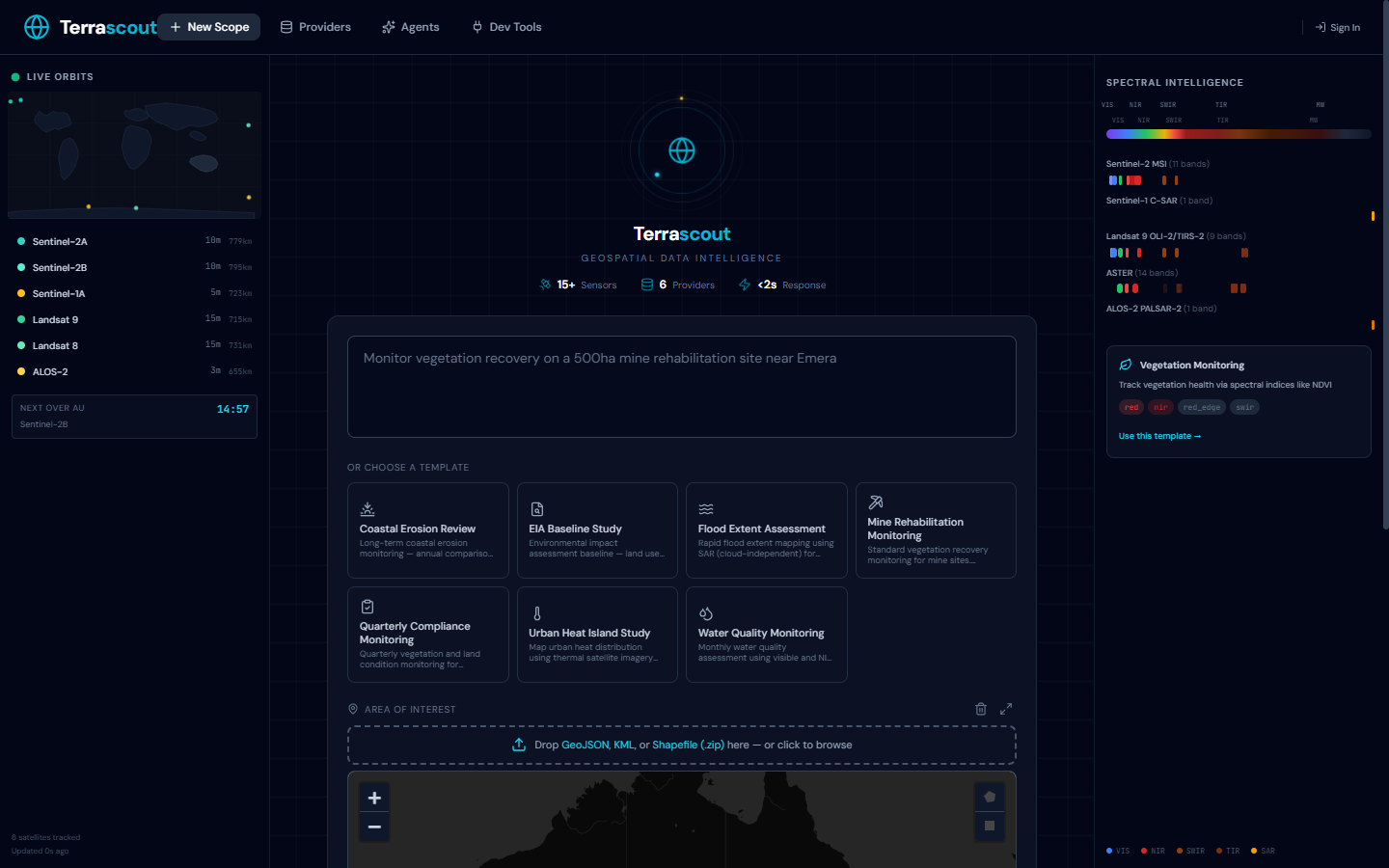Click the upload icon in drop zone

point(519,745)
